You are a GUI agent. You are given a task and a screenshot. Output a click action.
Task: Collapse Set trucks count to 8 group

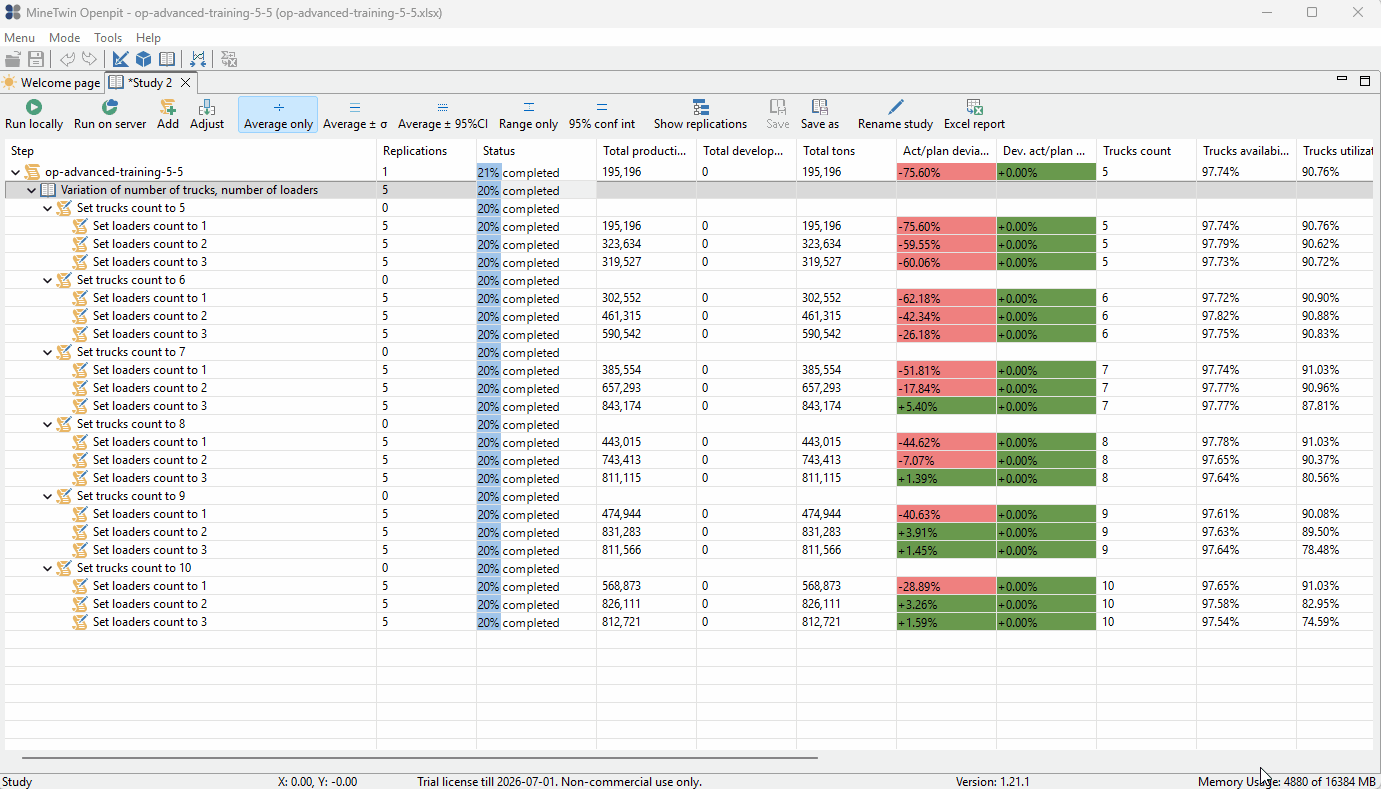tap(47, 424)
